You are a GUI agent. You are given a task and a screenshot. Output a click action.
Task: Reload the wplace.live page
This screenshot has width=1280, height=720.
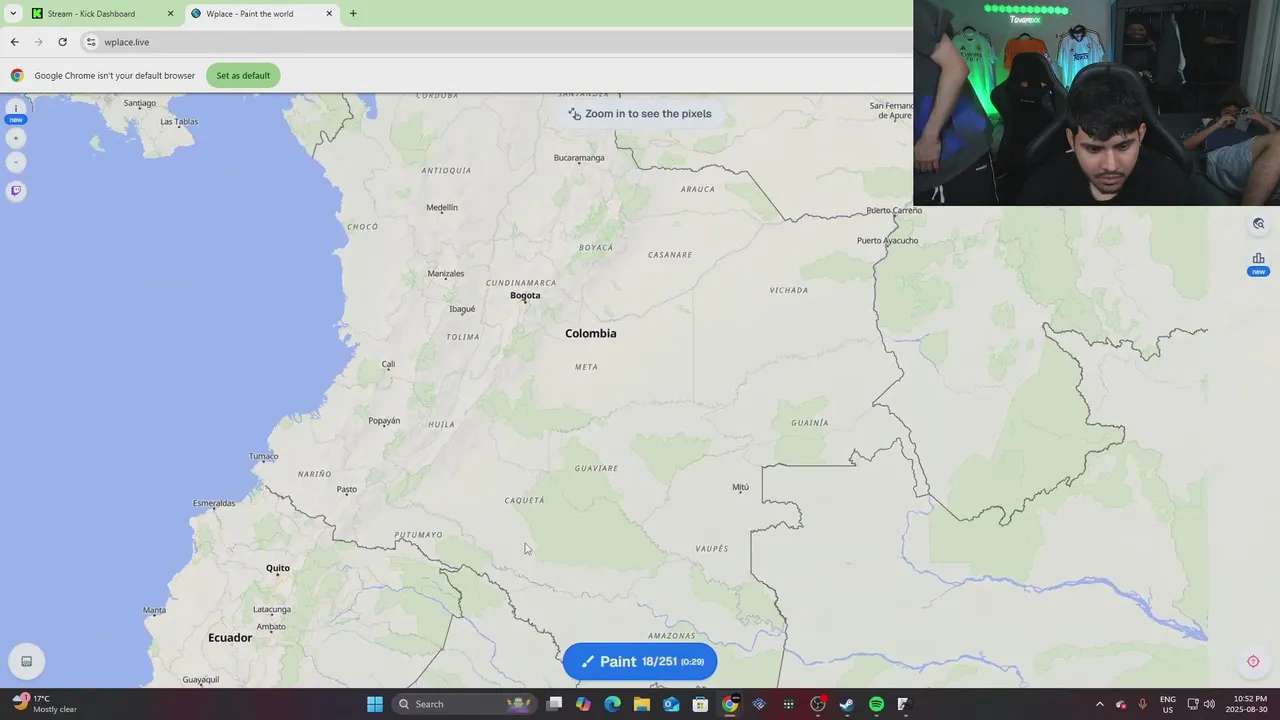(x=62, y=42)
